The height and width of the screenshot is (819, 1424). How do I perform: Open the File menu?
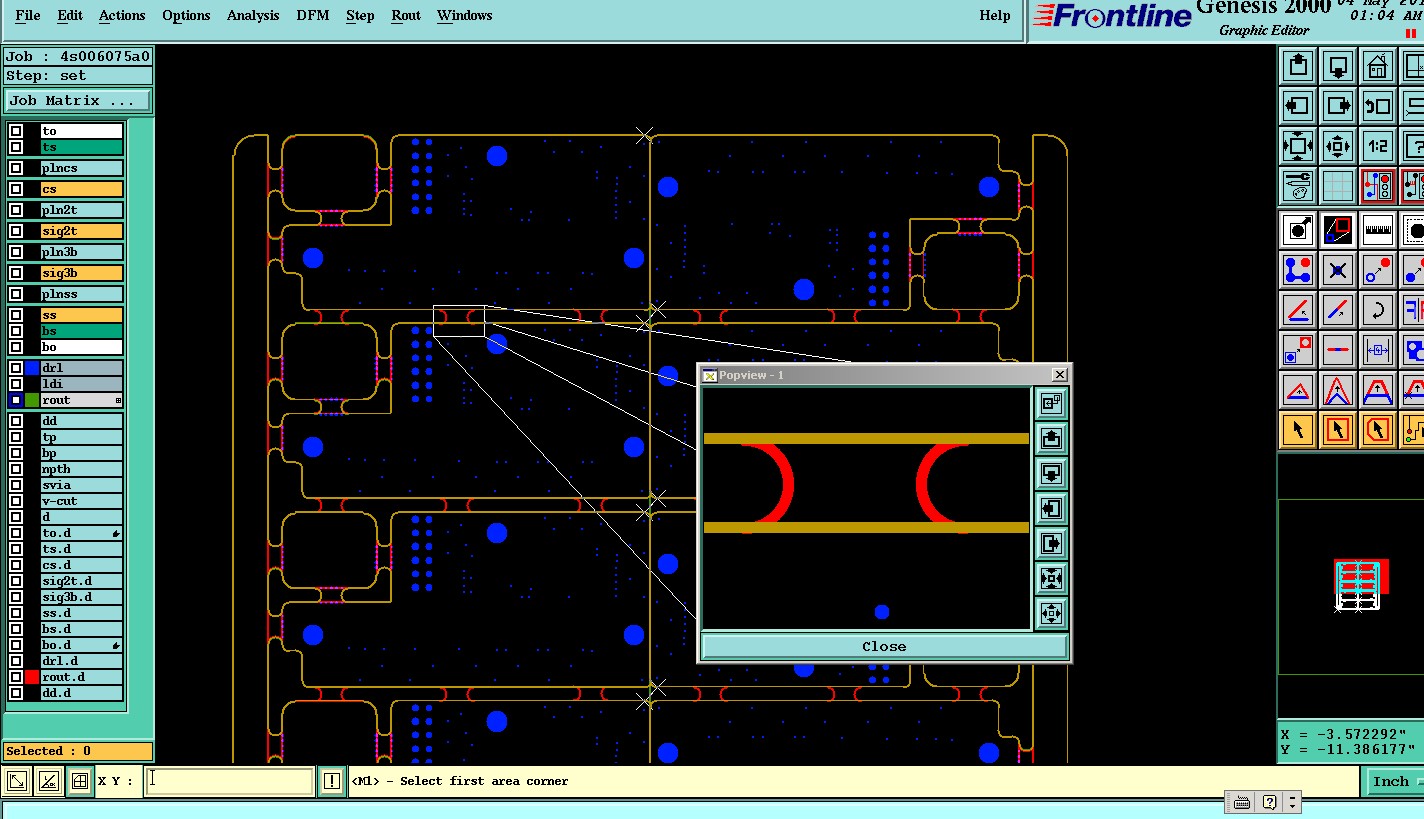point(28,15)
